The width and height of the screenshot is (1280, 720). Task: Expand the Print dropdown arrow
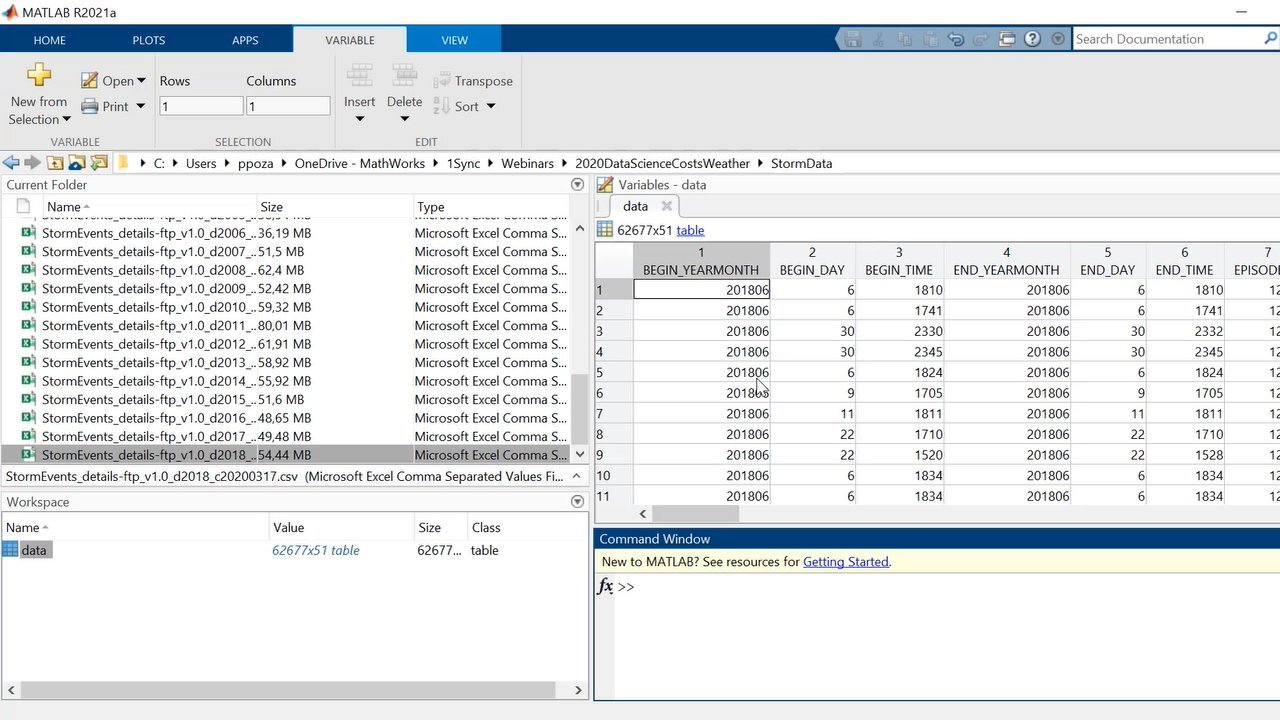click(140, 106)
